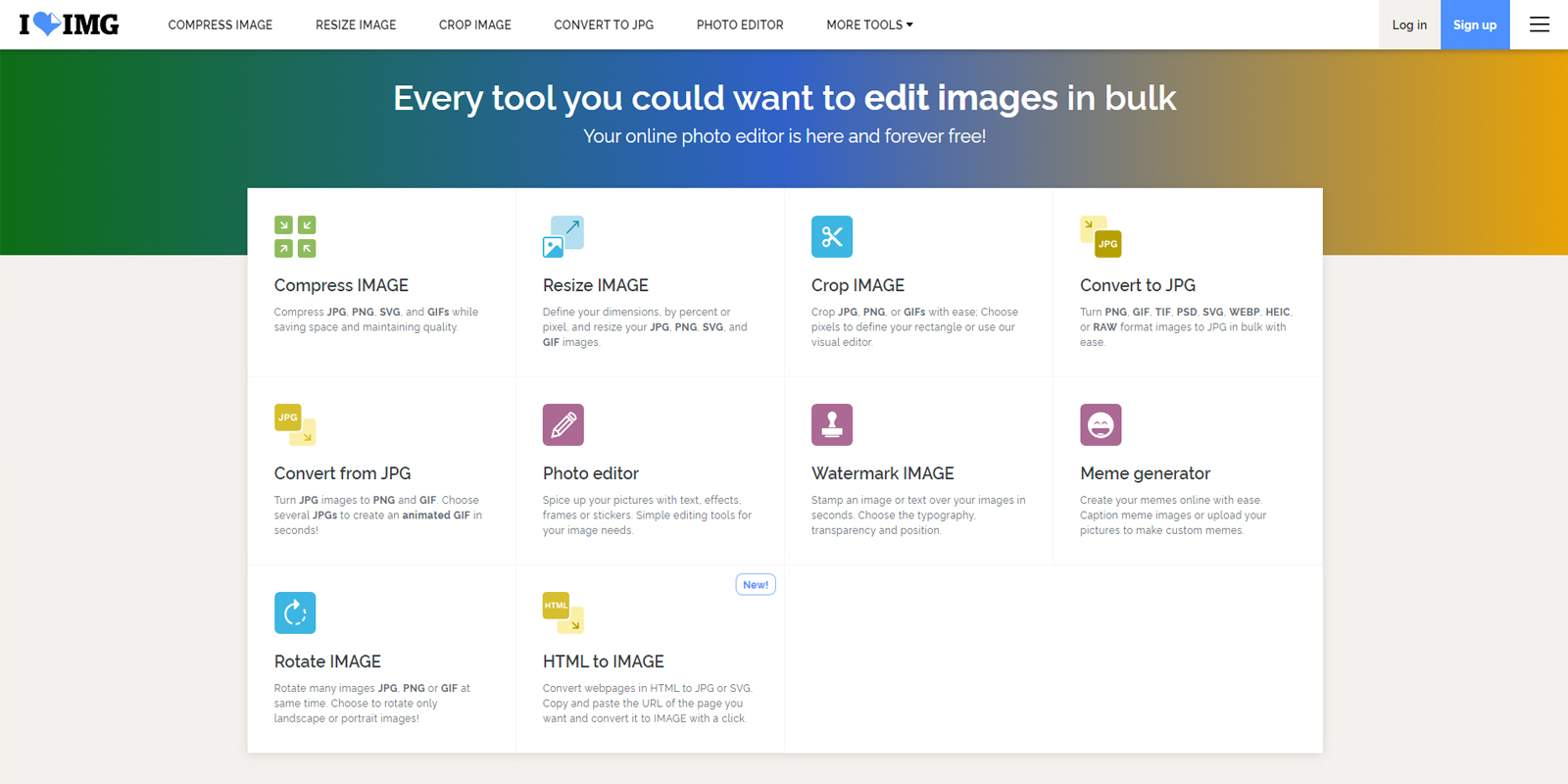Screen dimensions: 1568x784
Task: Select the Watermark IMAGE stamp icon
Action: pos(832,424)
